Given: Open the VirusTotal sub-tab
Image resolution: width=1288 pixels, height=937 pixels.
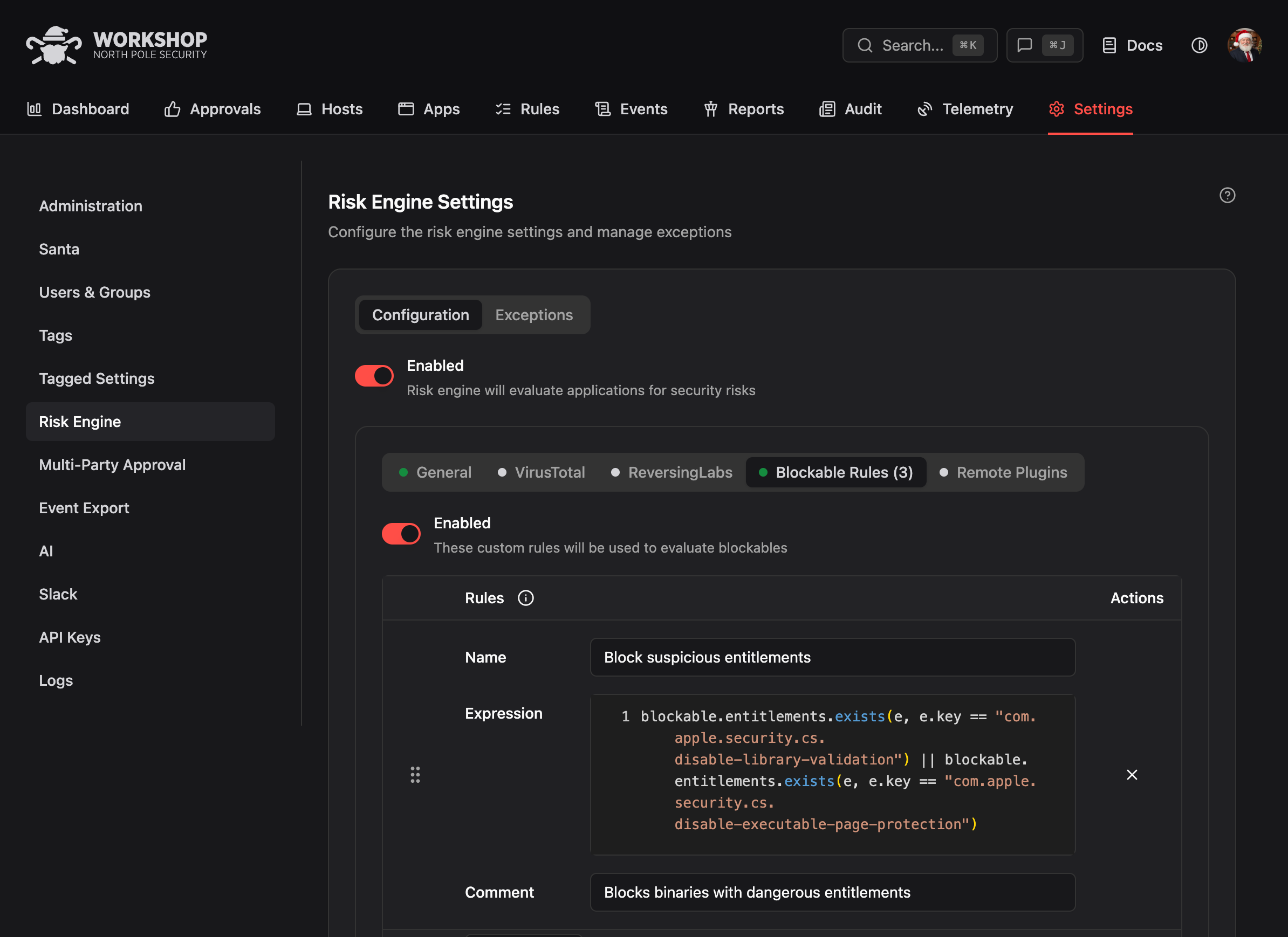Looking at the screenshot, I should [x=541, y=472].
